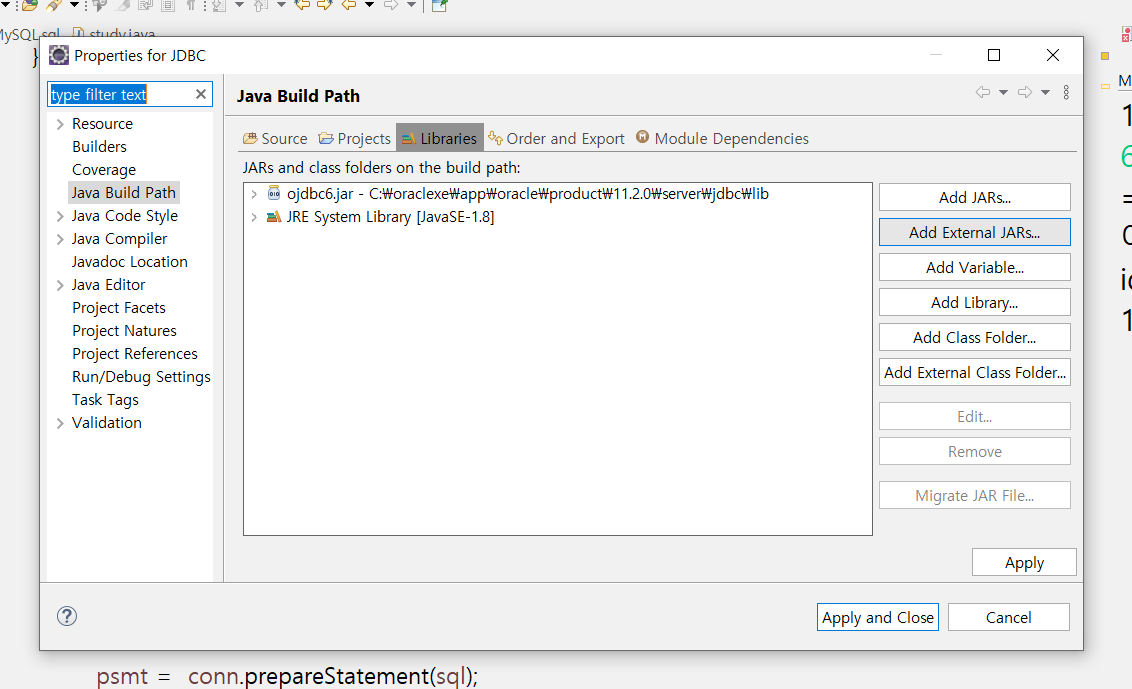Select Builders in the properties tree
The height and width of the screenshot is (689, 1132).
[x=100, y=147]
